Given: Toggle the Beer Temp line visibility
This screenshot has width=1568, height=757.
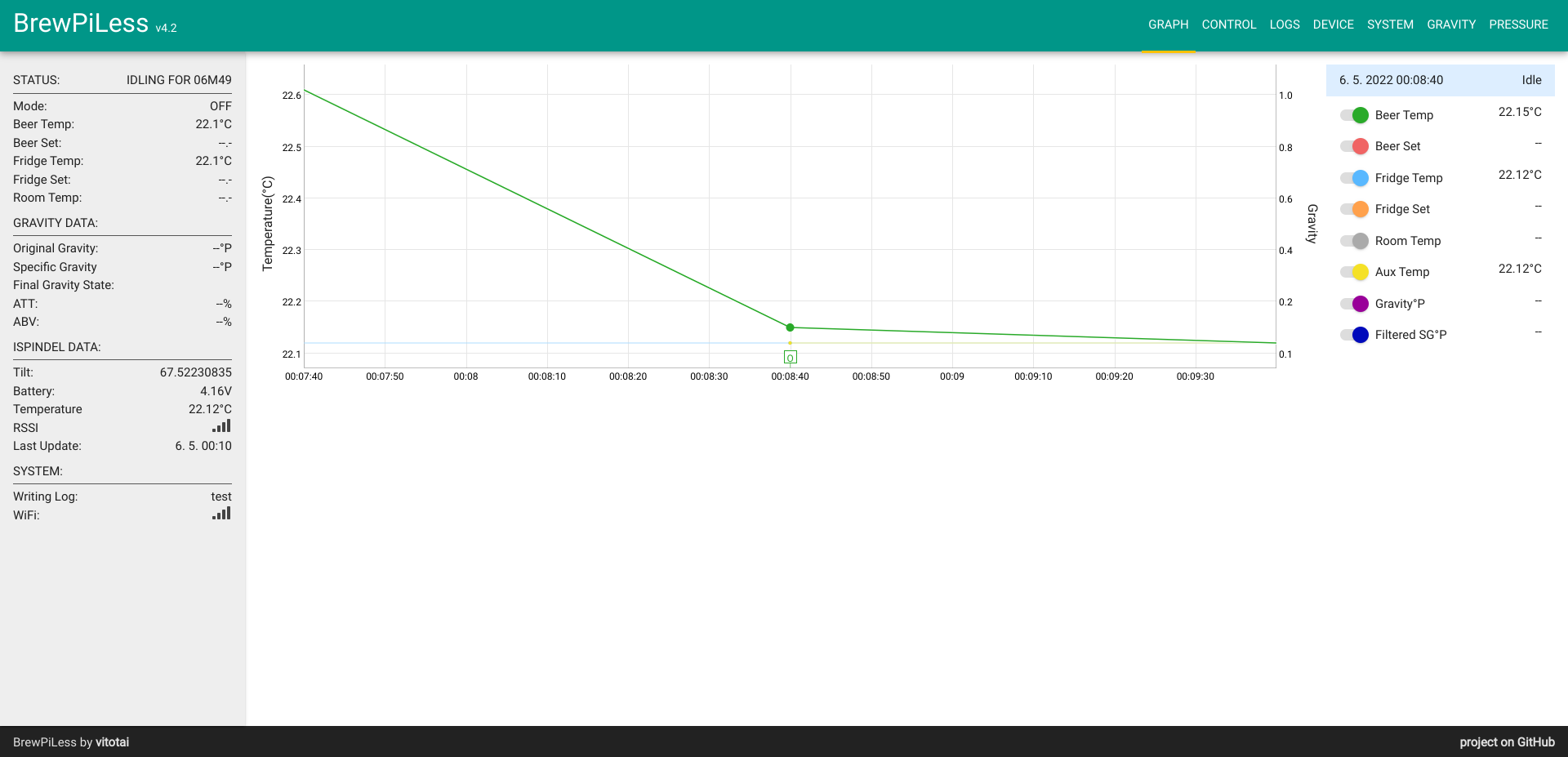Looking at the screenshot, I should (1354, 115).
